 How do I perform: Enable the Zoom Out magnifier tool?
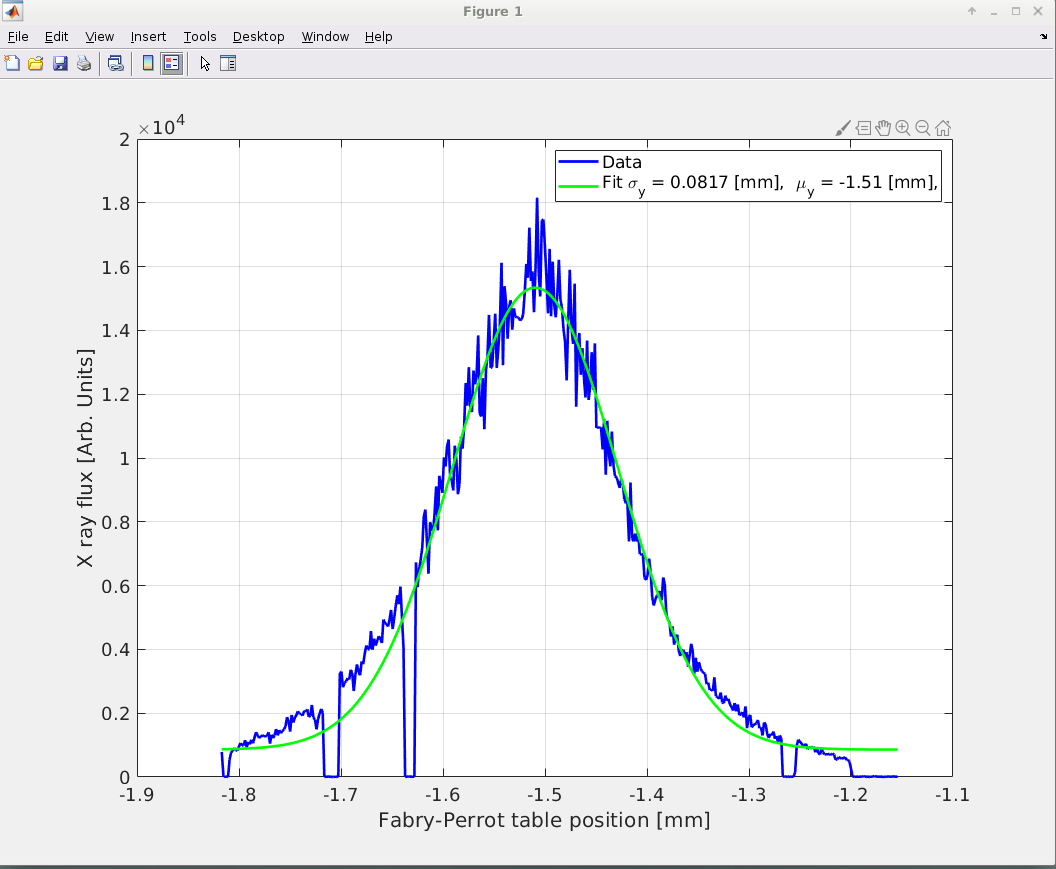(x=922, y=128)
